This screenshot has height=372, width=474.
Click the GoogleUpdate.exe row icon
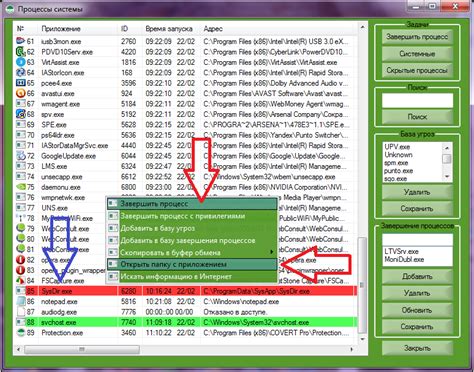coord(21,156)
